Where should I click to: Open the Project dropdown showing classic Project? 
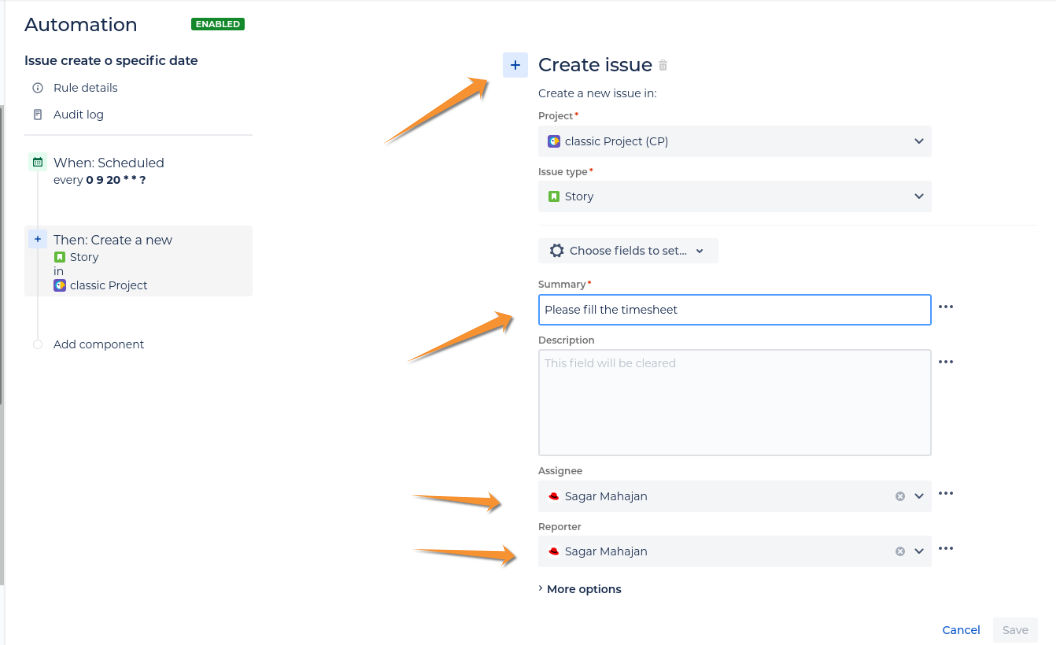pyautogui.click(x=735, y=141)
